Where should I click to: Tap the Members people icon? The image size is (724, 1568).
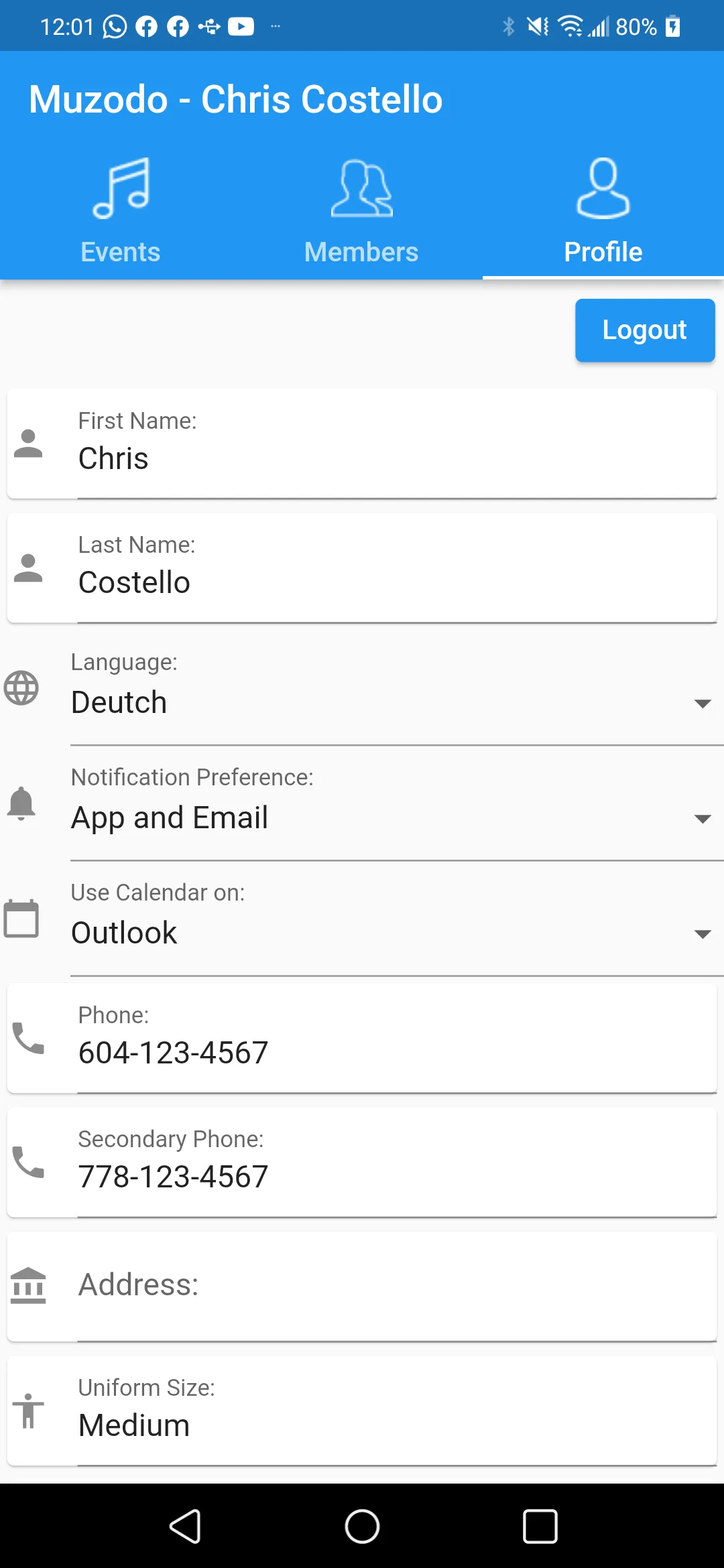tap(361, 188)
